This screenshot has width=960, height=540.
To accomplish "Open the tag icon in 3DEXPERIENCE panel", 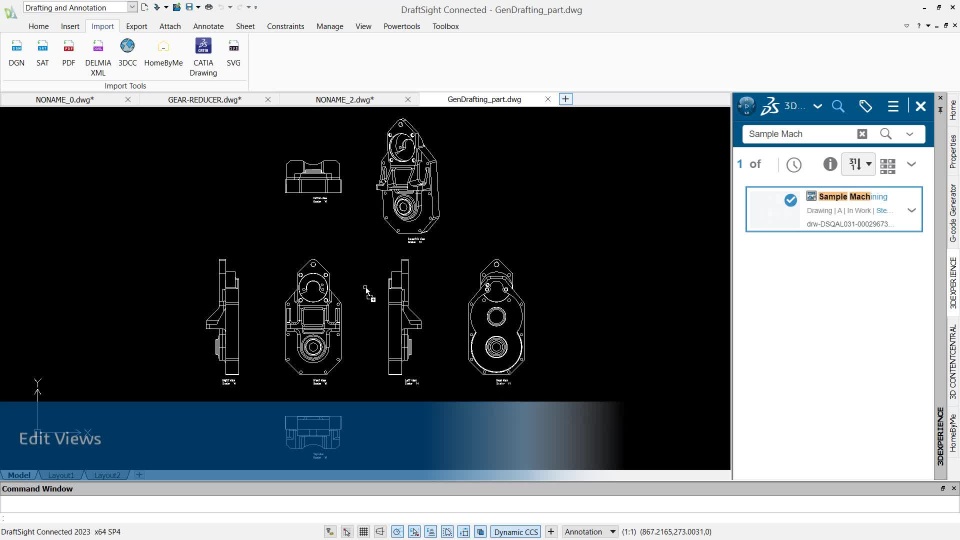I will [865, 106].
